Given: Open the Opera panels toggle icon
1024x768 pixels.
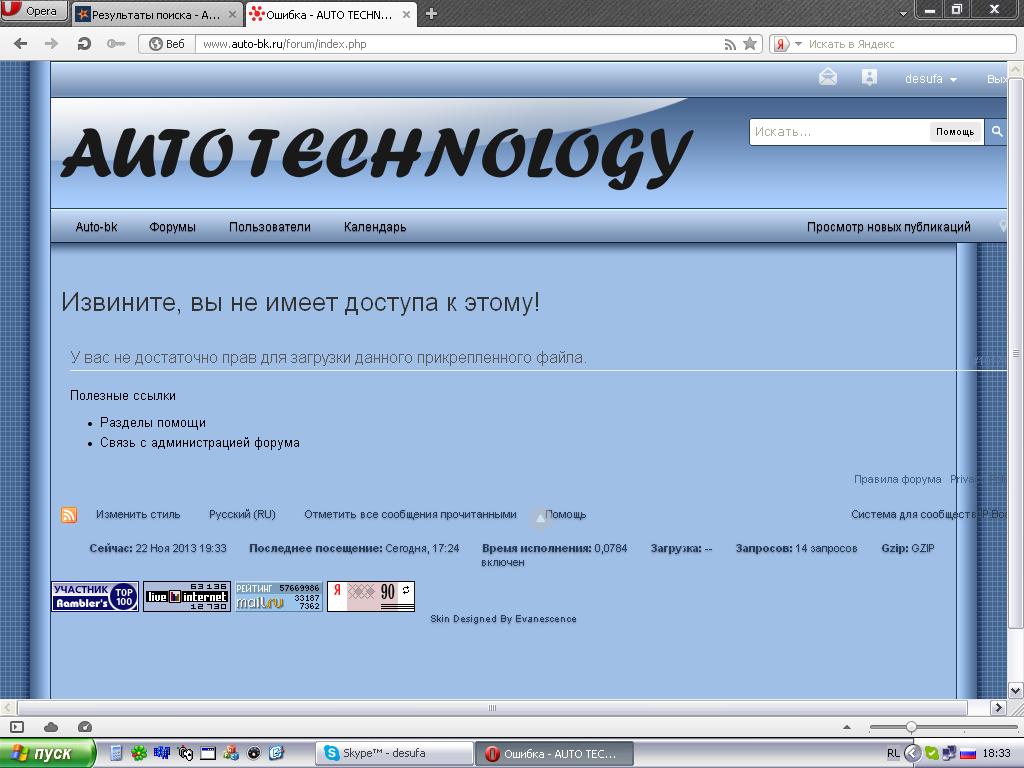Looking at the screenshot, I should pyautogui.click(x=17, y=727).
